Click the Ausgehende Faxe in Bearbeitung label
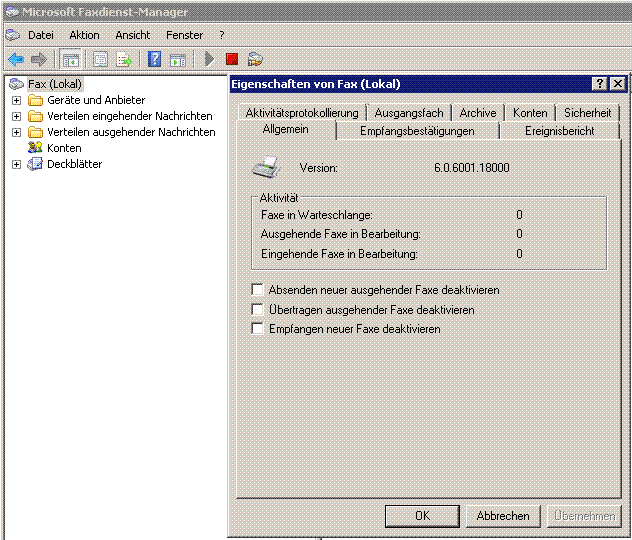Viewport: 632px width, 540px height. click(x=341, y=234)
